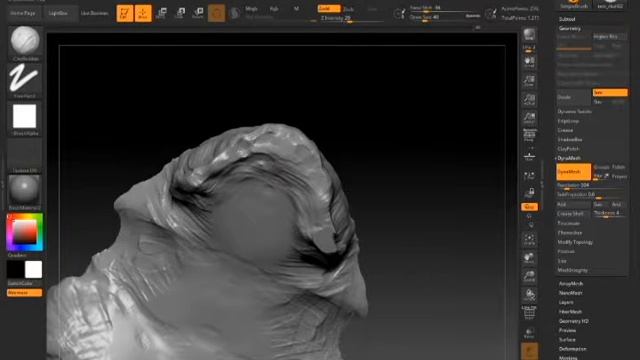The height and width of the screenshot is (360, 640).
Task: Click the lock icon in right shelf
Action: tap(529, 193)
